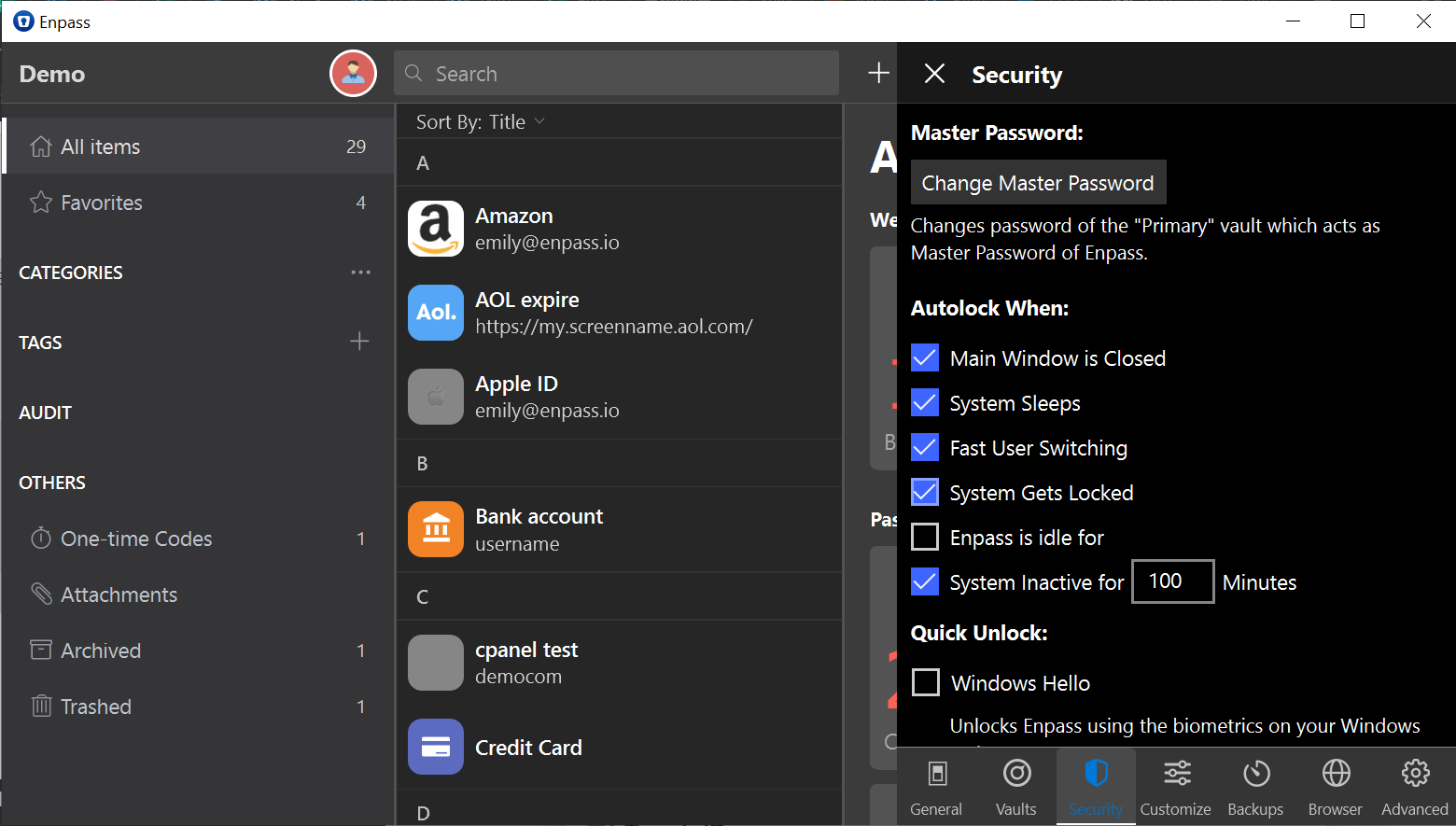This screenshot has height=826, width=1456.
Task: Enable Windows Hello quick unlock
Action: (x=926, y=682)
